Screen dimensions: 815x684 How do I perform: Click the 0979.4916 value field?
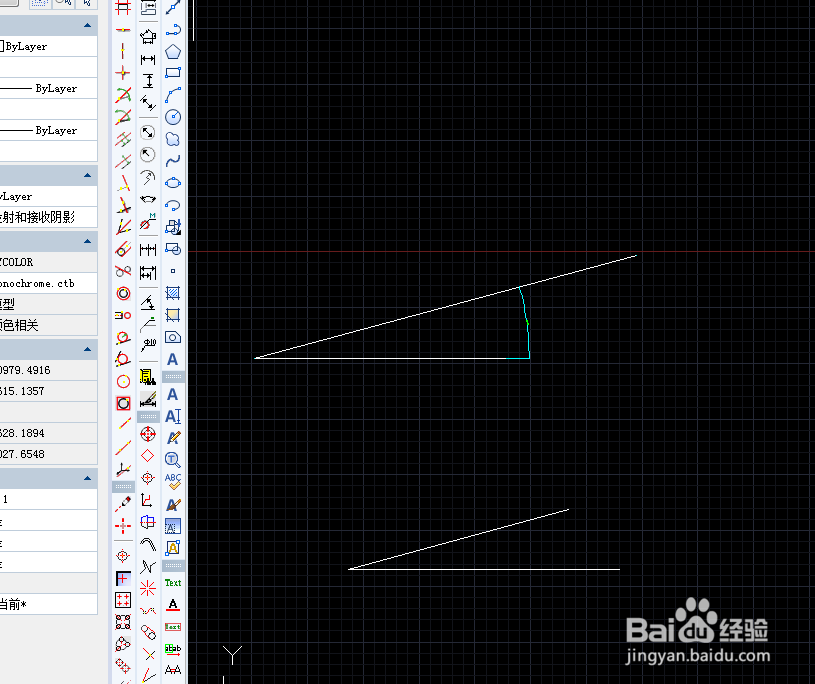pyautogui.click(x=48, y=370)
